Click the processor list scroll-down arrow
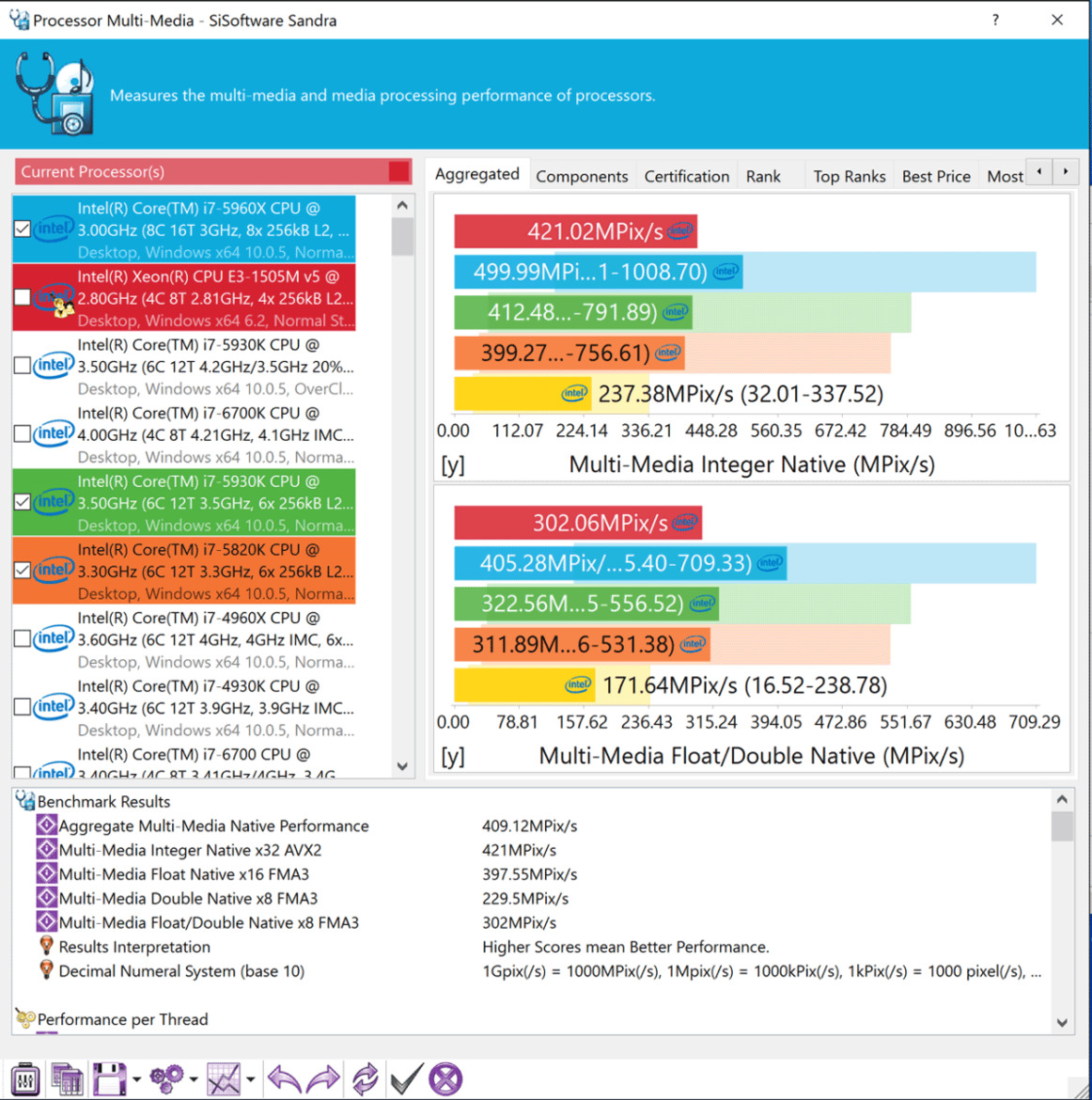 [402, 766]
